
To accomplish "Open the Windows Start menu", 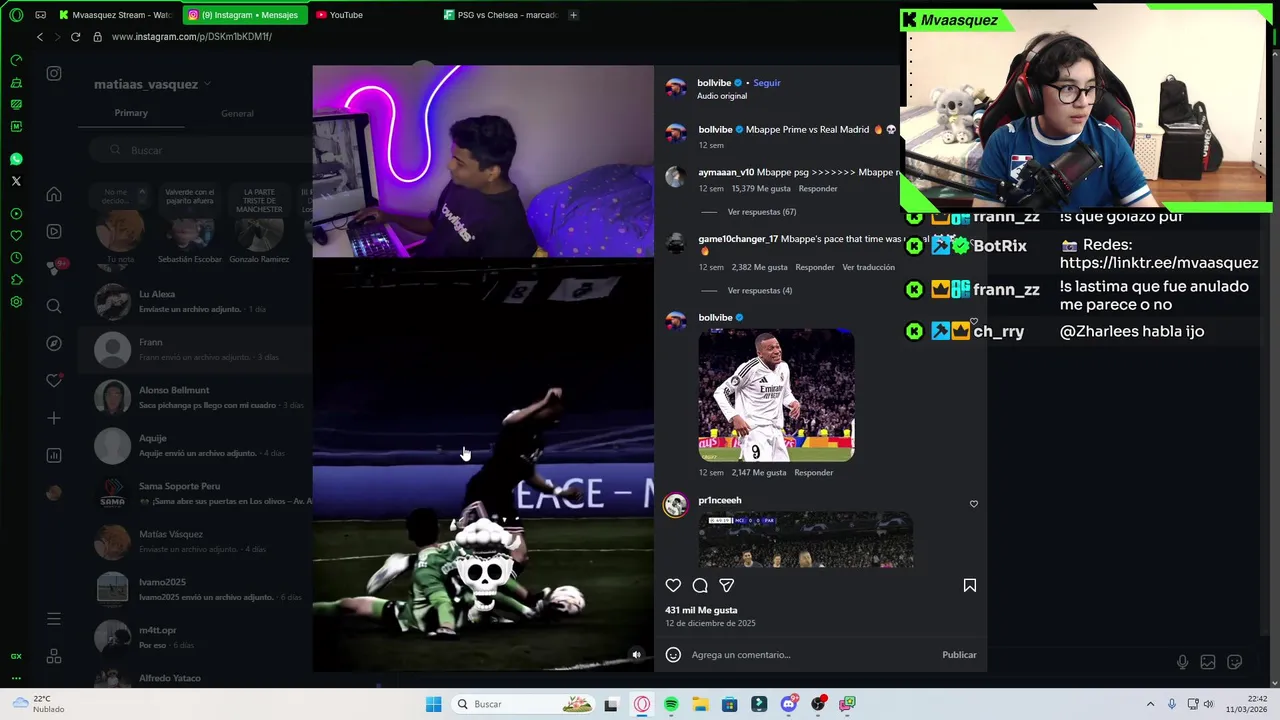I will (433, 704).
